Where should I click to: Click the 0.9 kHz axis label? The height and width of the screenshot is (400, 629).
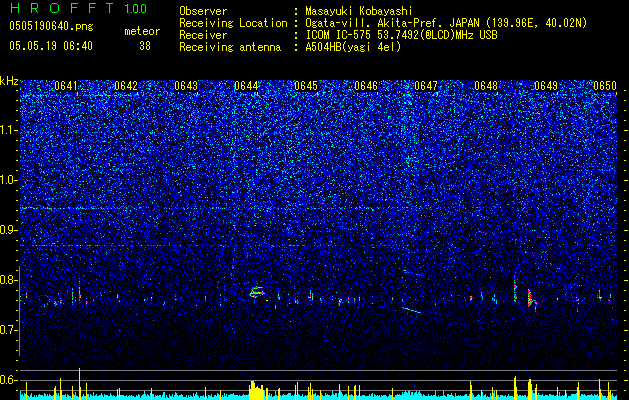tap(9, 230)
